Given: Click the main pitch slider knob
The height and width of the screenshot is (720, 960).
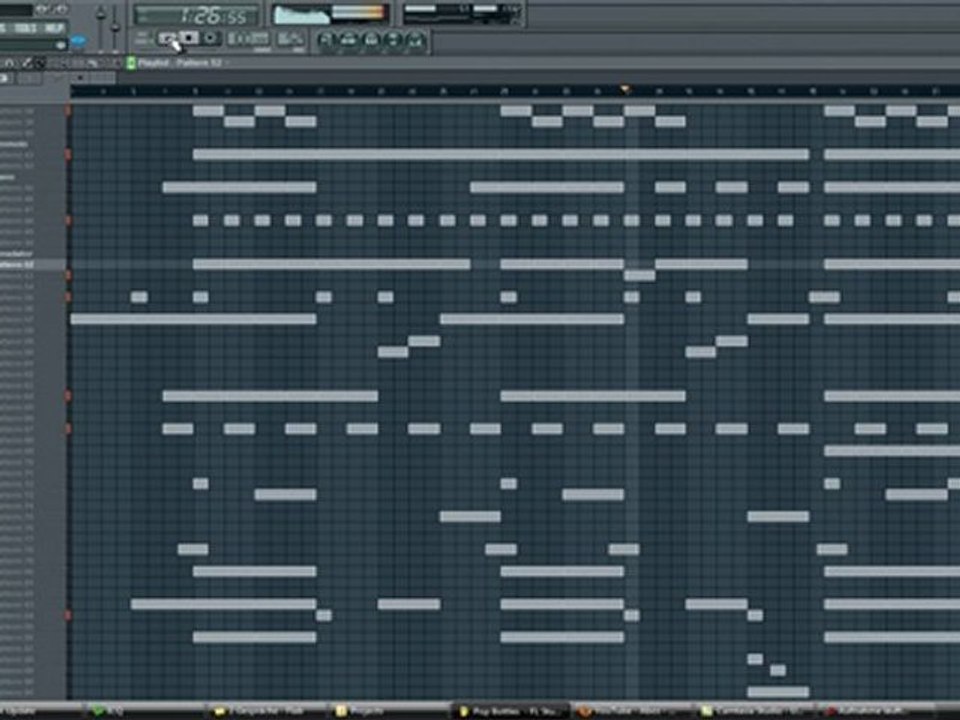Looking at the screenshot, I should (114, 27).
